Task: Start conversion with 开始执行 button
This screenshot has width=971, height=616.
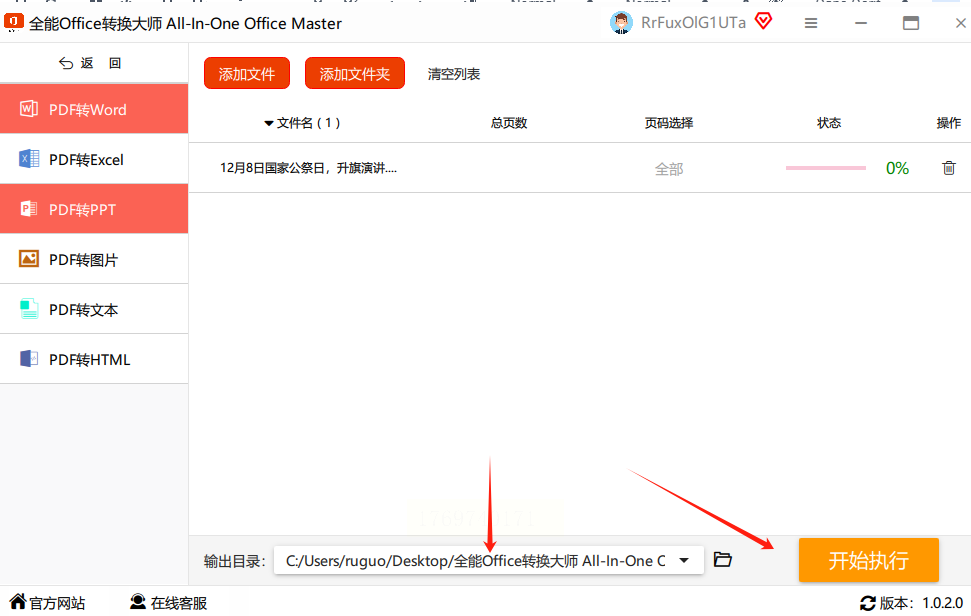Action: click(x=868, y=560)
